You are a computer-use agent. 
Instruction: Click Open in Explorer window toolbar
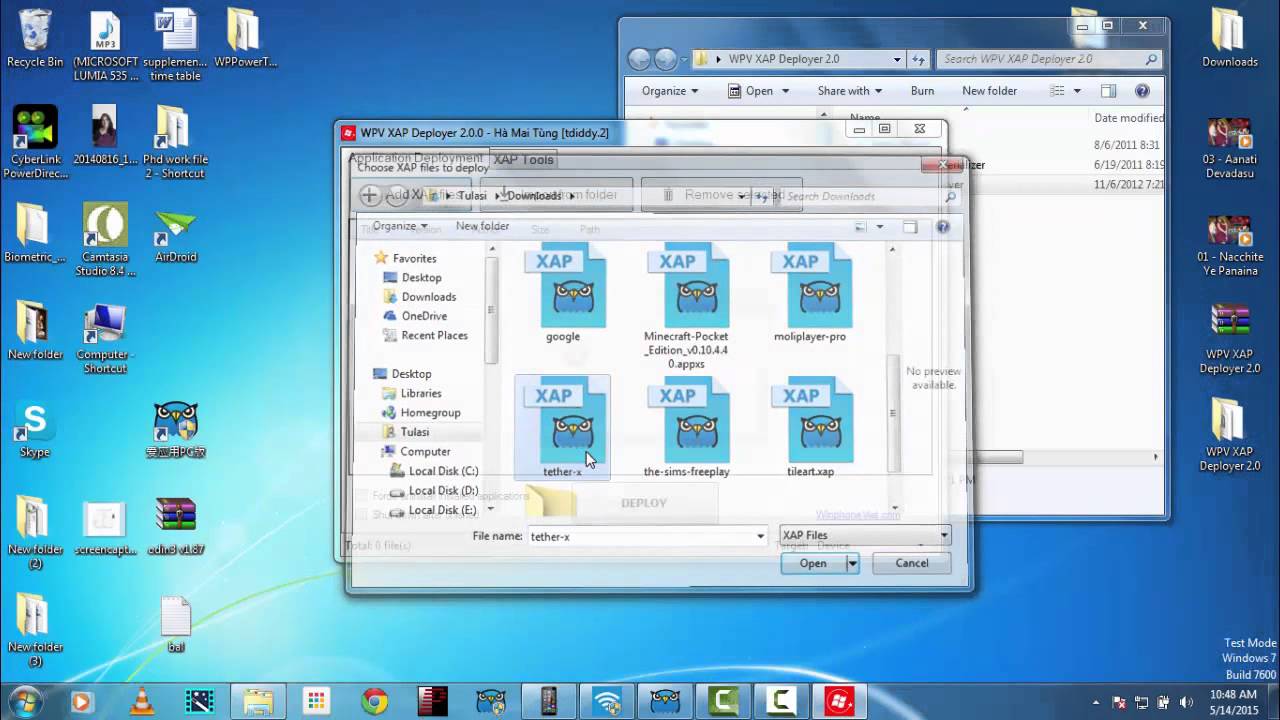[x=759, y=91]
